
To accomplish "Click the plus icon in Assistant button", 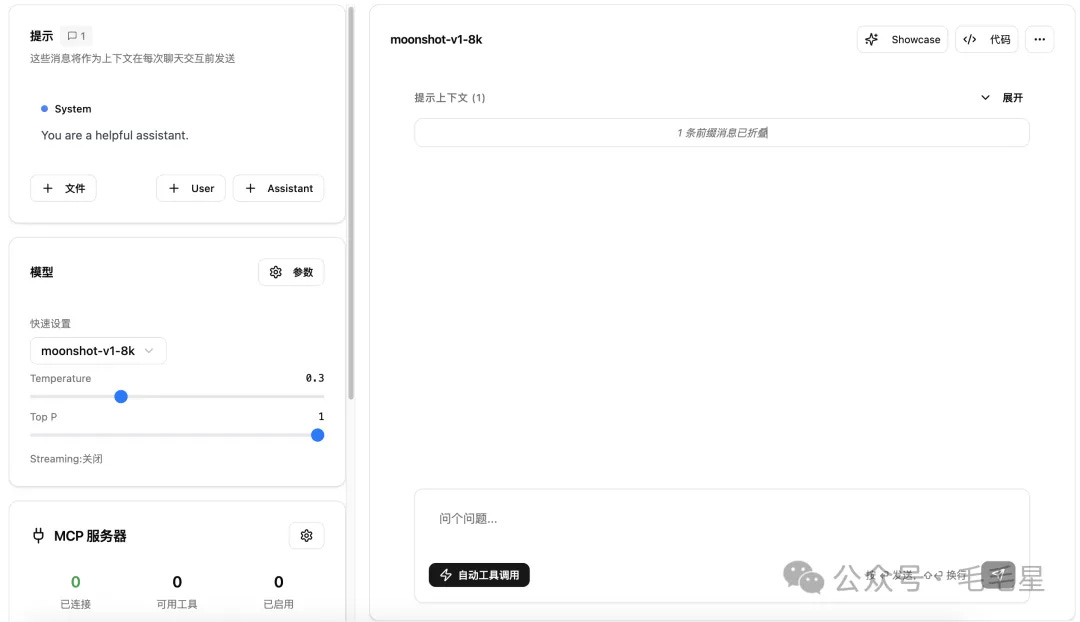I will click(x=250, y=188).
